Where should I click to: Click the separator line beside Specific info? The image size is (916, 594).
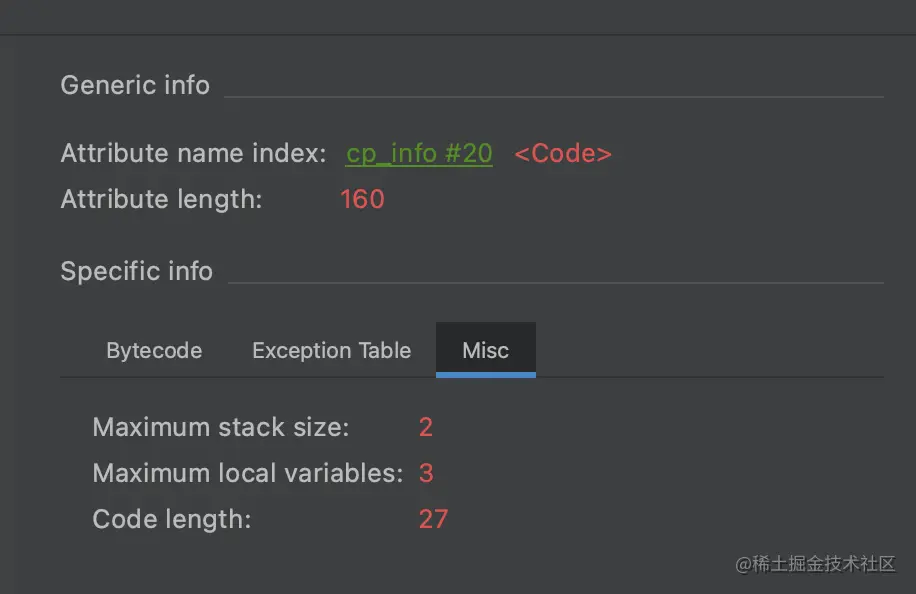555,283
